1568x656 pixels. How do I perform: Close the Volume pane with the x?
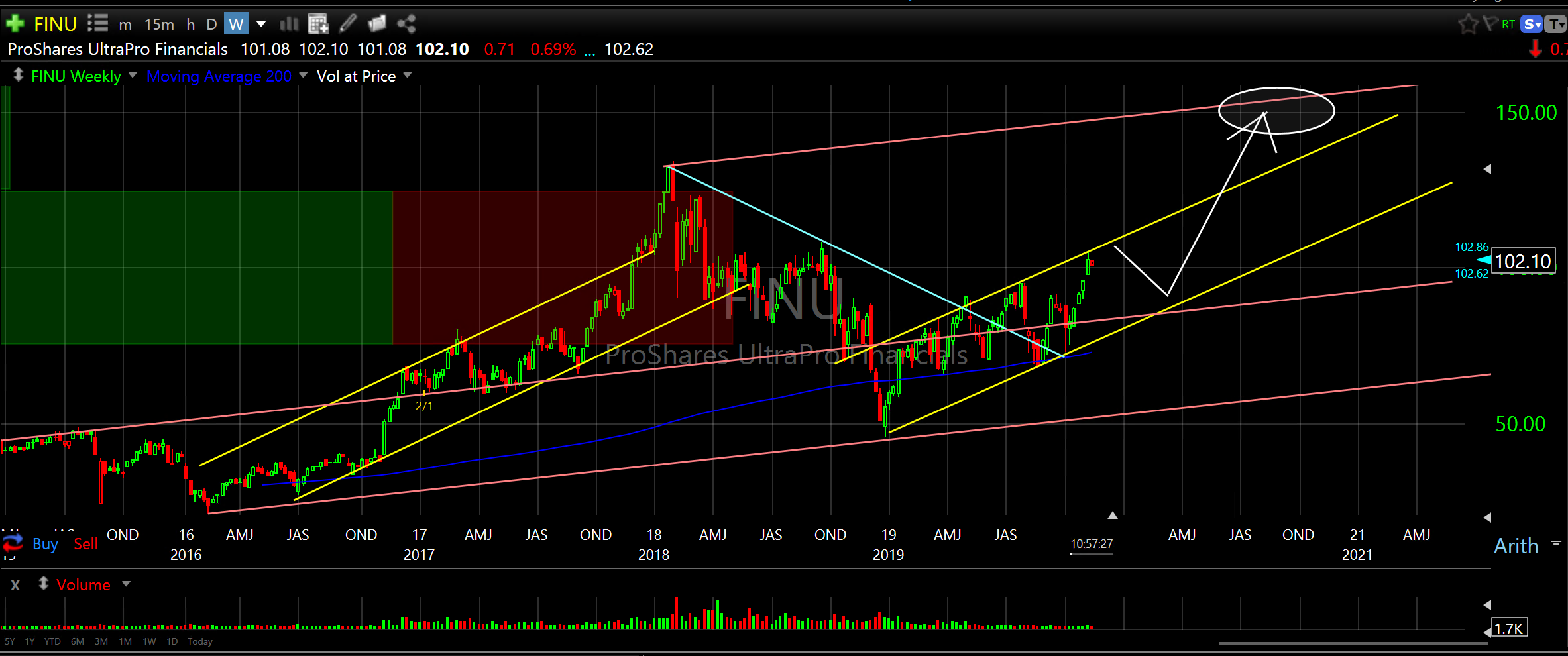click(15, 585)
